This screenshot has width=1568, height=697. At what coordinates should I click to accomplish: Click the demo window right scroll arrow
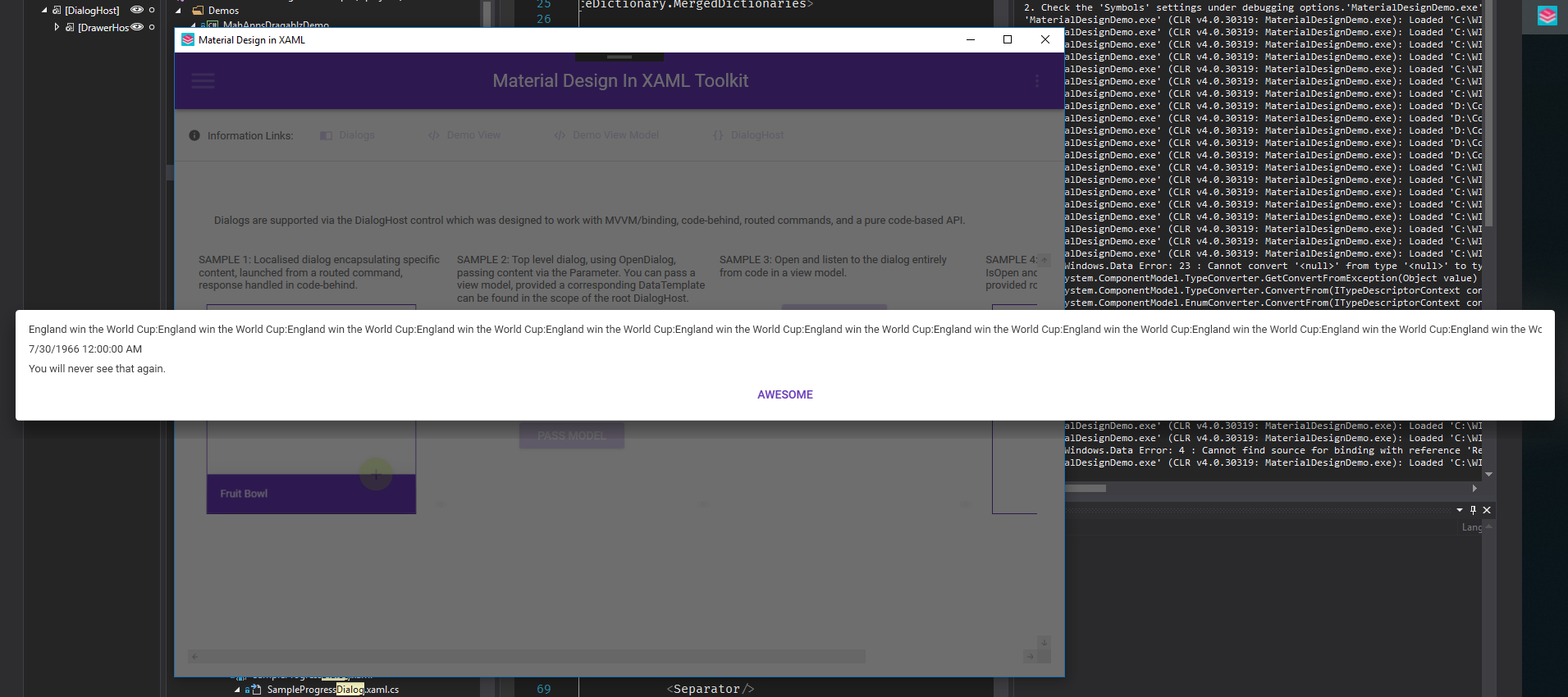pos(1030,656)
